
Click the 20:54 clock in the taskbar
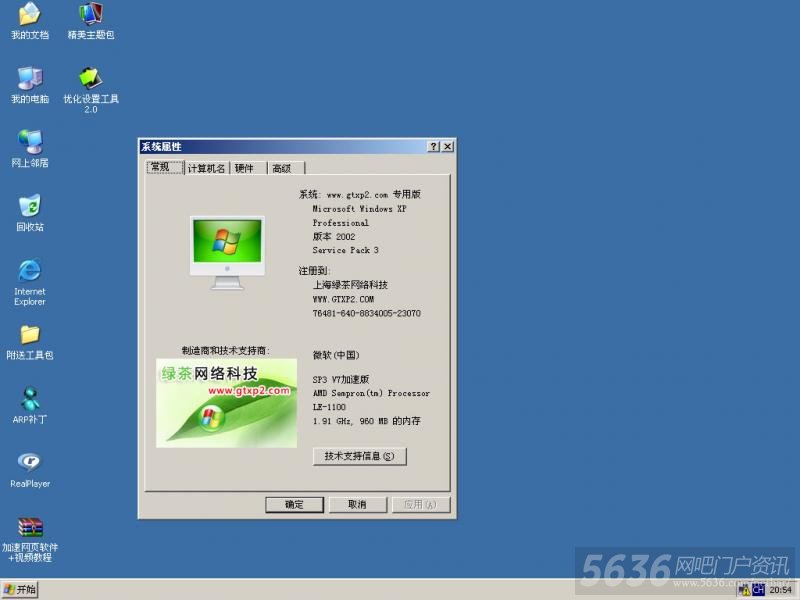coord(781,590)
